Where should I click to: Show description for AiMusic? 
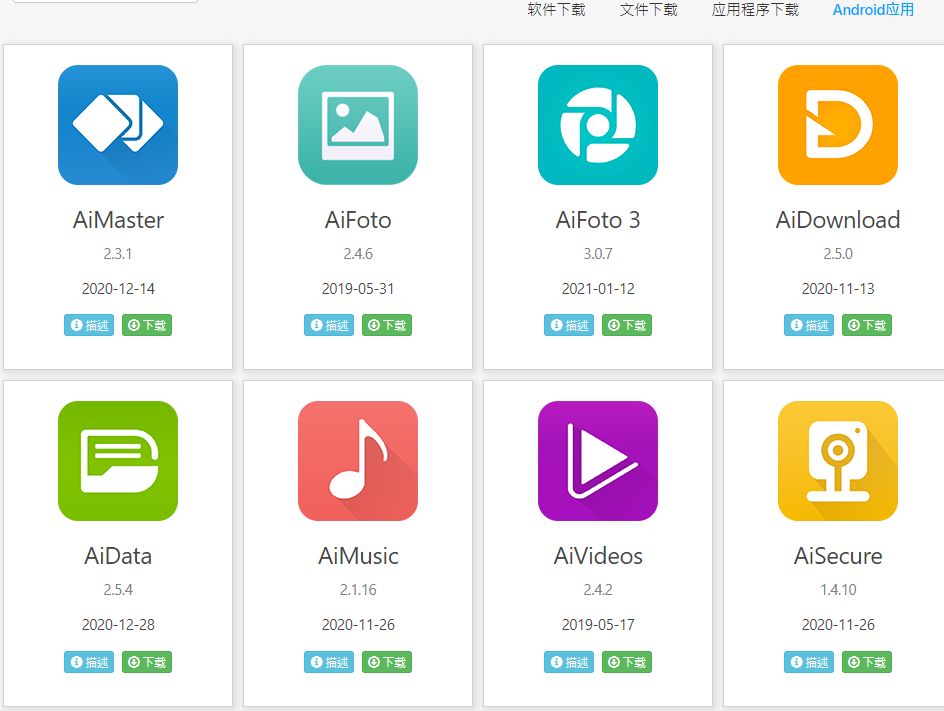[329, 662]
